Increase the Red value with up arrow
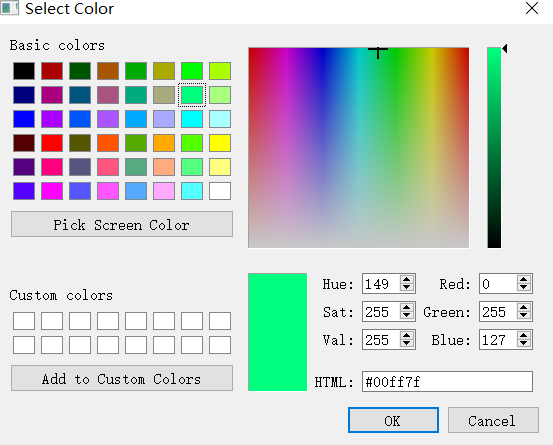The height and width of the screenshot is (445, 553). [x=524, y=280]
